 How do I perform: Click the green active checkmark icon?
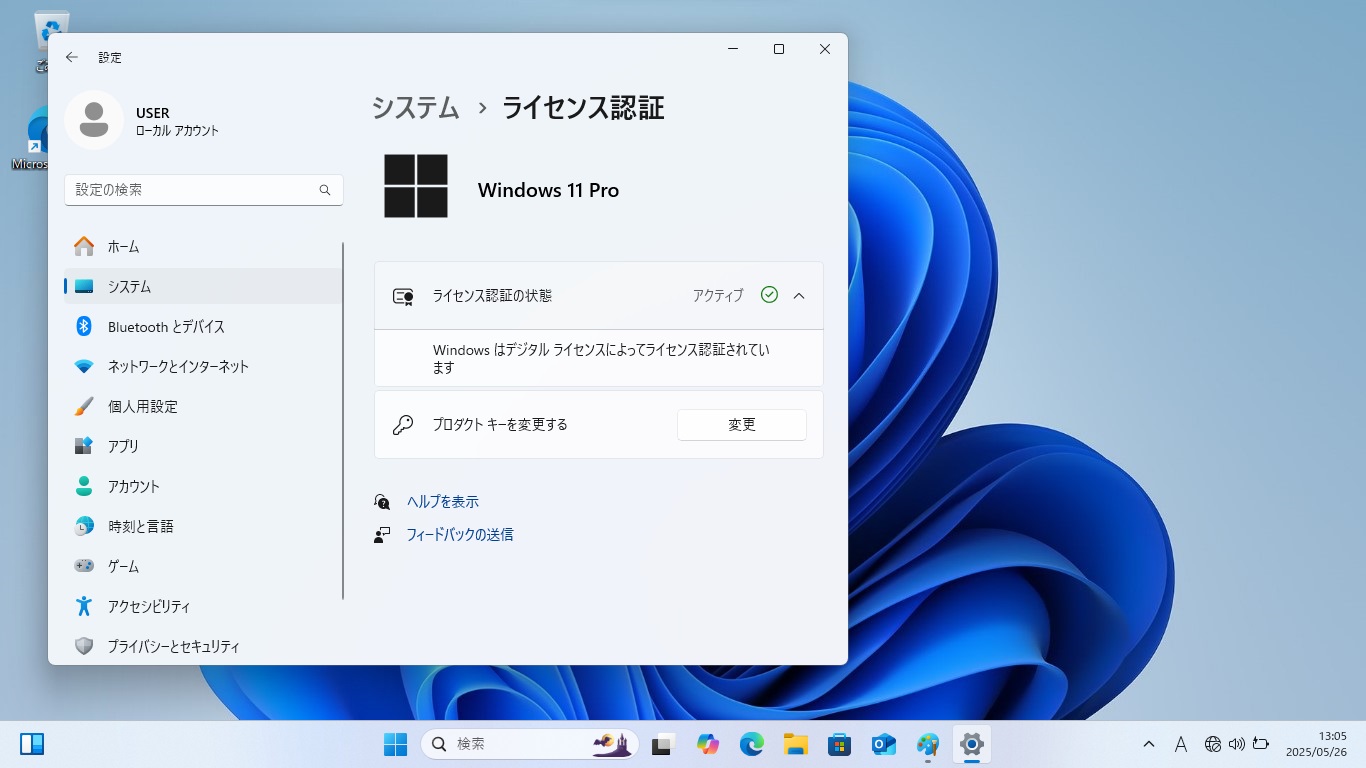click(769, 295)
